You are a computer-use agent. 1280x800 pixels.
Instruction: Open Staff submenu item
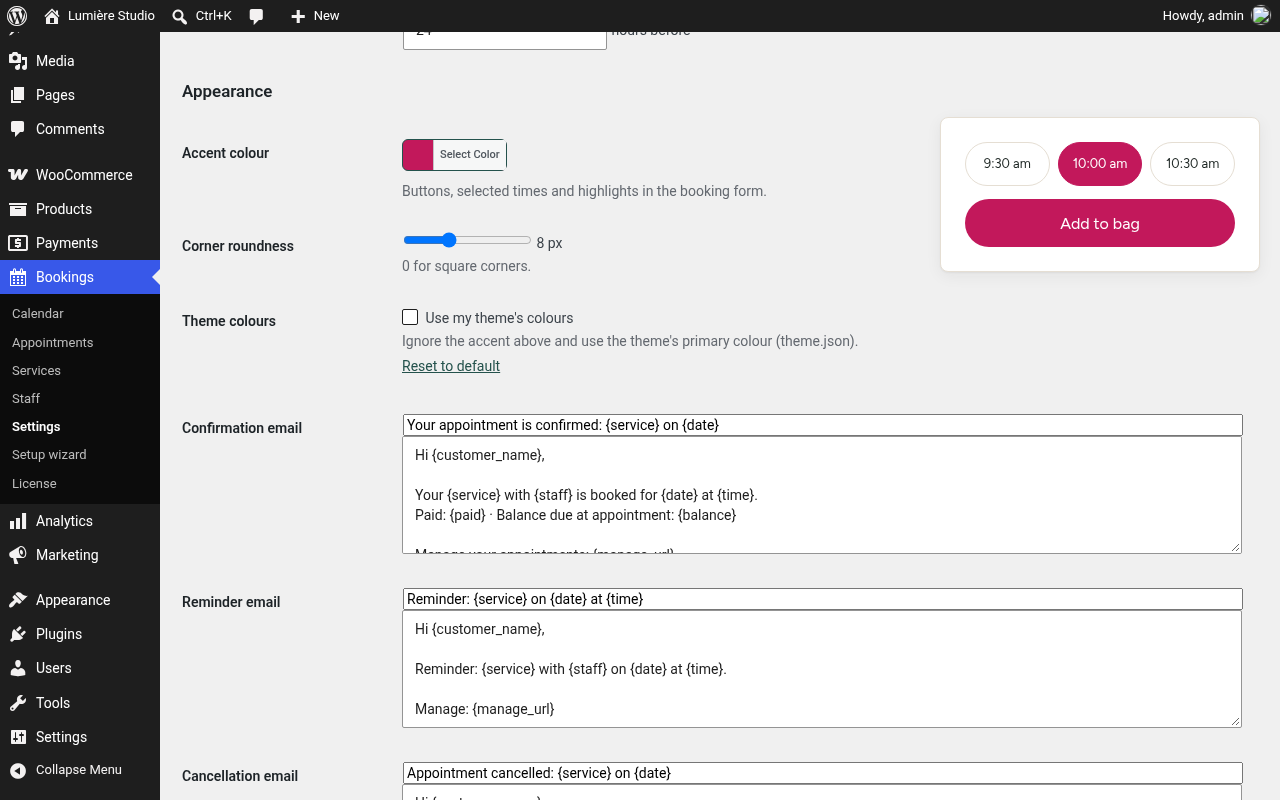[x=26, y=399]
